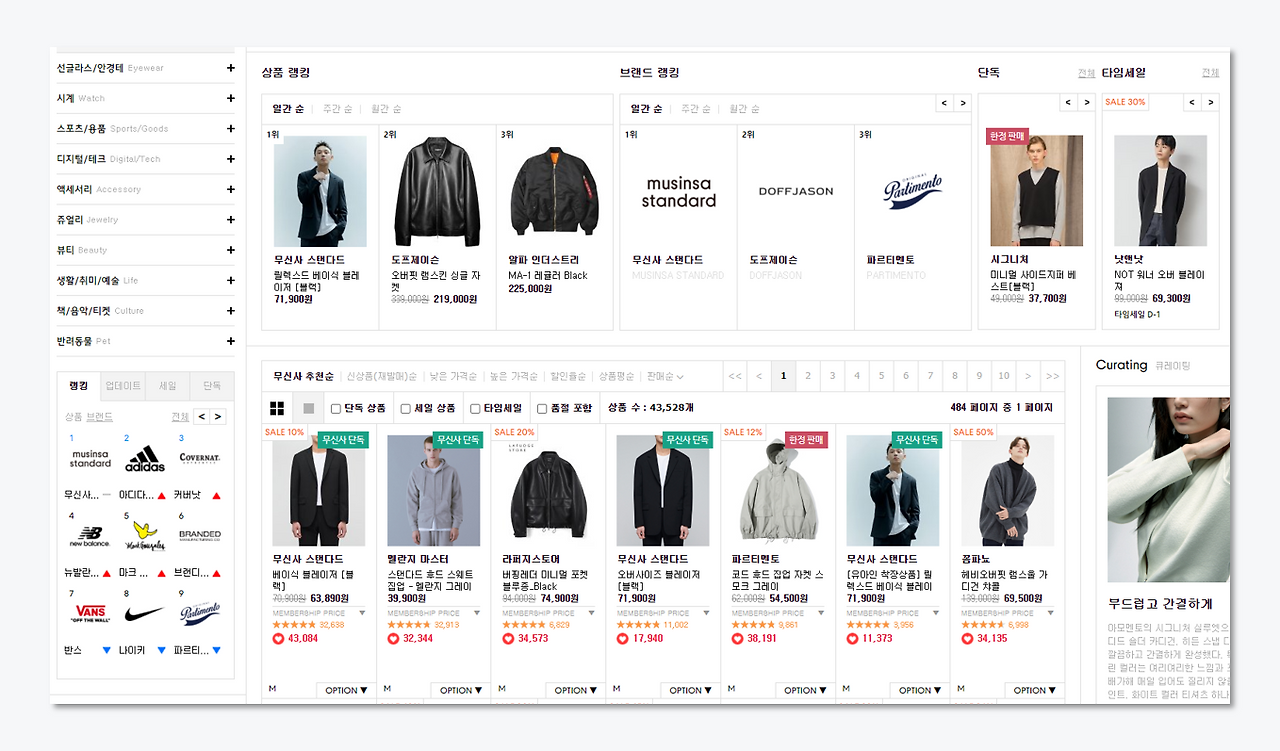Screen dimensions: 1280x751
Task: Tick the 품절 포함 checkbox
Action: (x=542, y=408)
